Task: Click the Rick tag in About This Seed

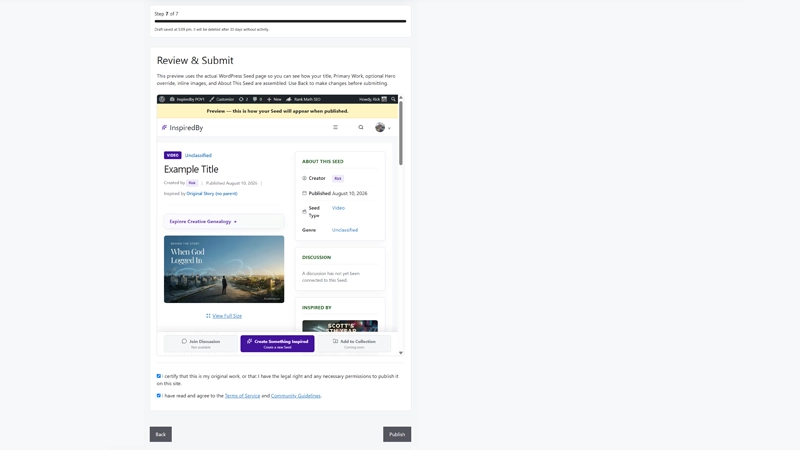Action: (x=338, y=178)
